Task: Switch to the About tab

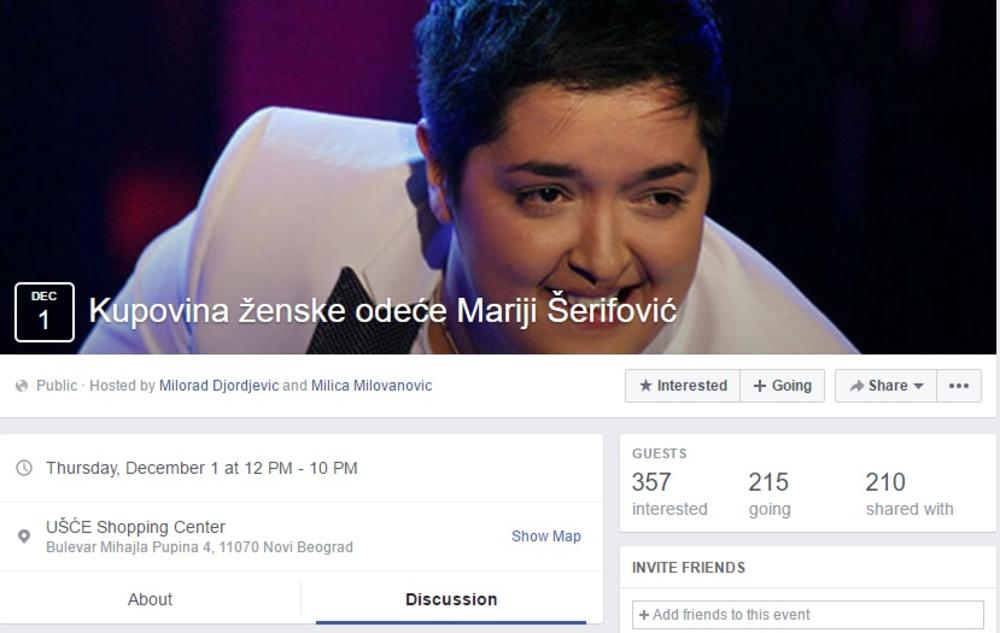Action: [x=150, y=599]
